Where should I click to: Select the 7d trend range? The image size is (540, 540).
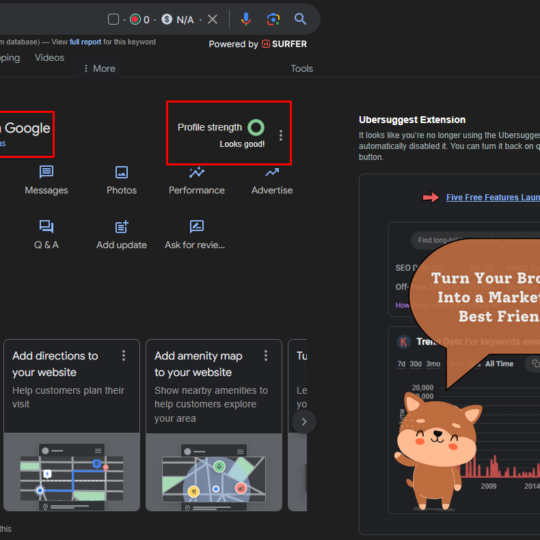click(x=401, y=364)
